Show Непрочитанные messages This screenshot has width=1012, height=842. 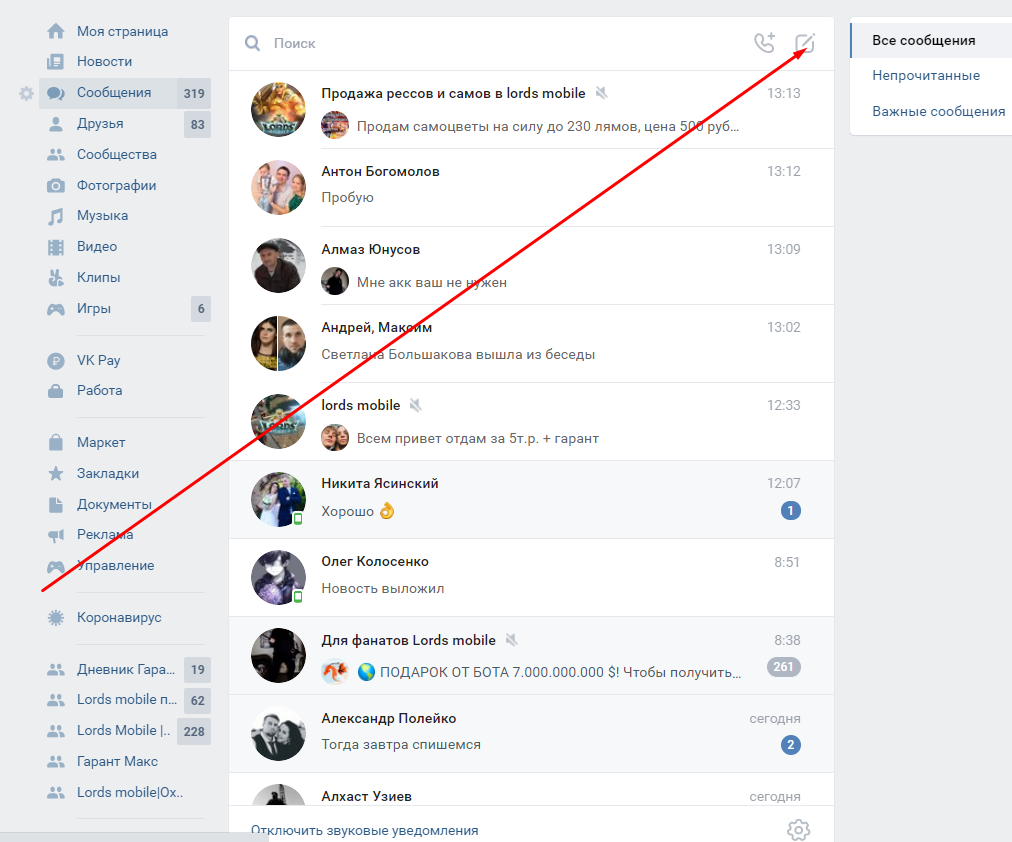point(926,75)
